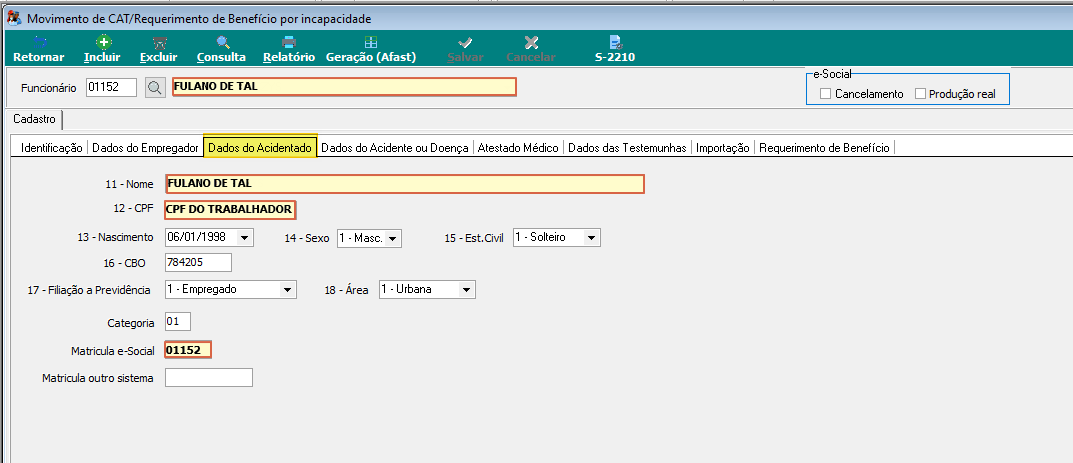1073x463 pixels.
Task: Click the Excluir label
Action: [x=159, y=57]
